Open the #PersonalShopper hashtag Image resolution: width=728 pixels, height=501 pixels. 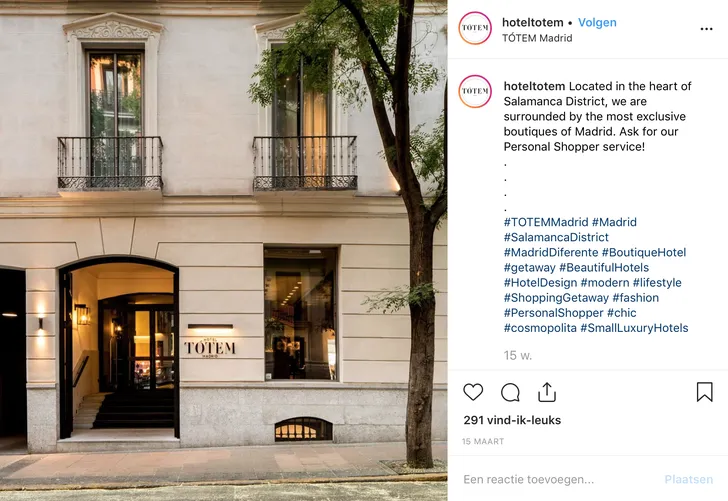tap(553, 312)
